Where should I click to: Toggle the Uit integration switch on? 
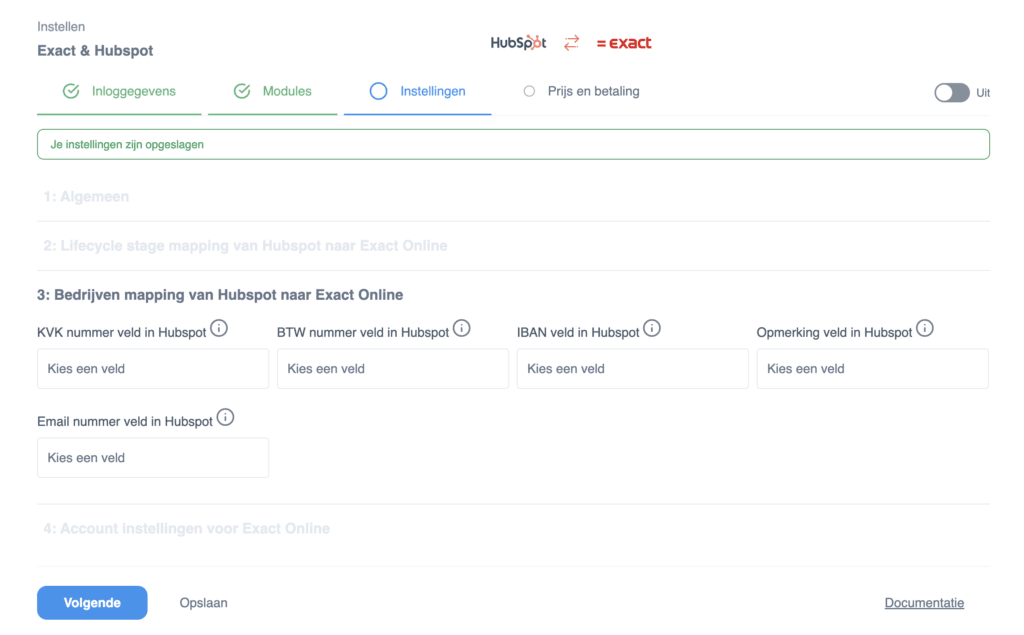click(951, 93)
